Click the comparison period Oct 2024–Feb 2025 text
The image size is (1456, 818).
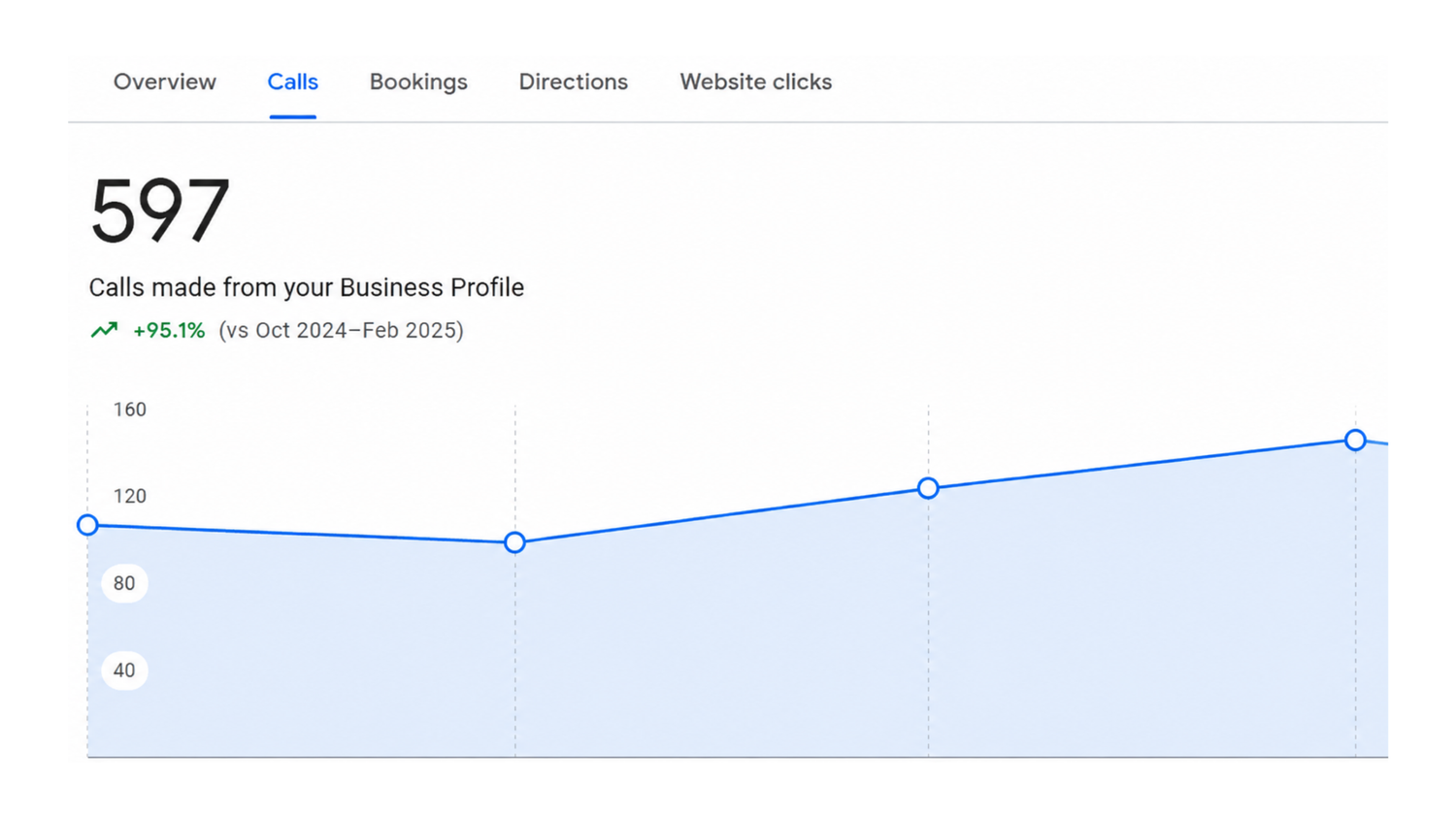click(x=341, y=330)
